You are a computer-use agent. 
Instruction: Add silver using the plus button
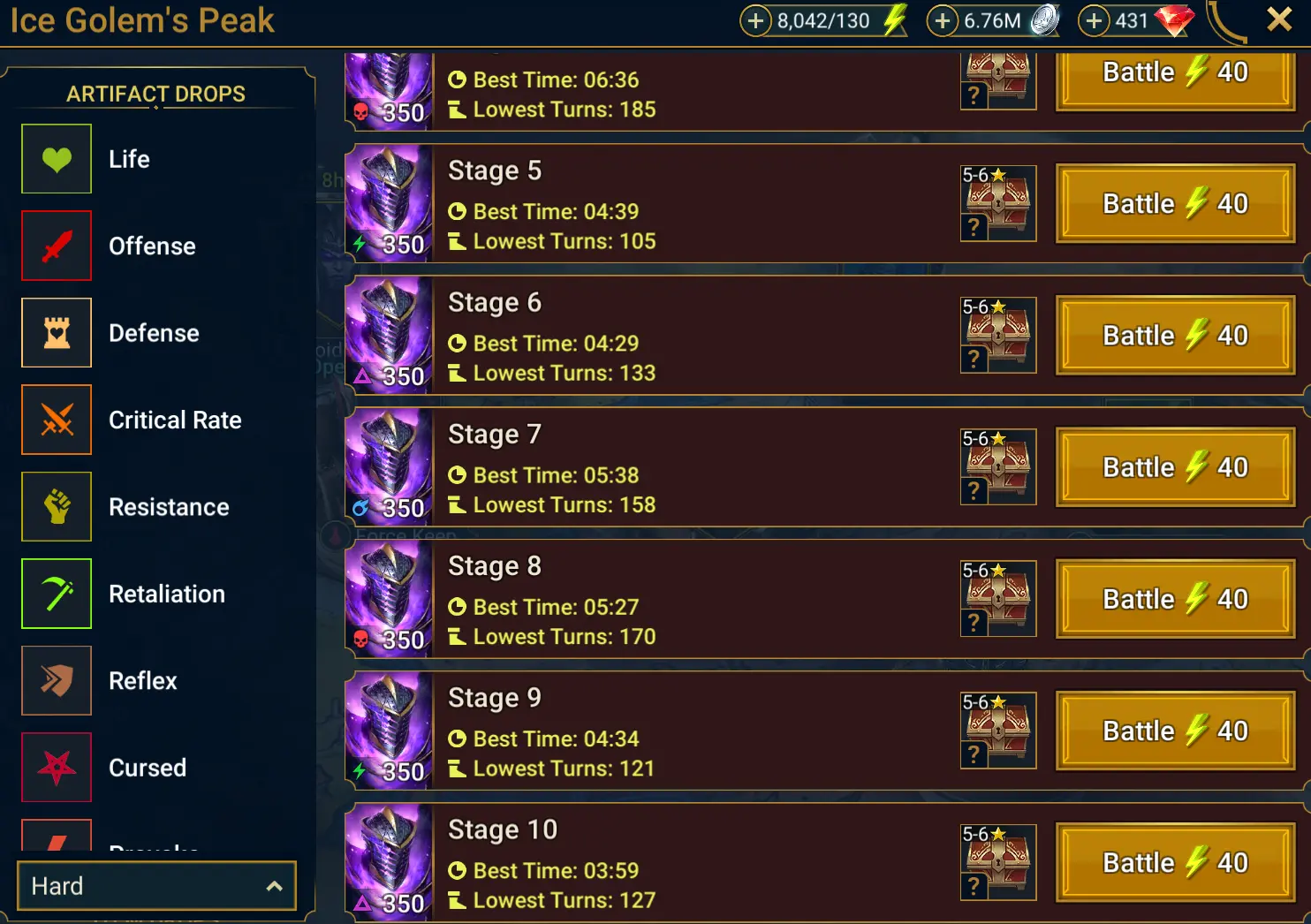click(943, 20)
